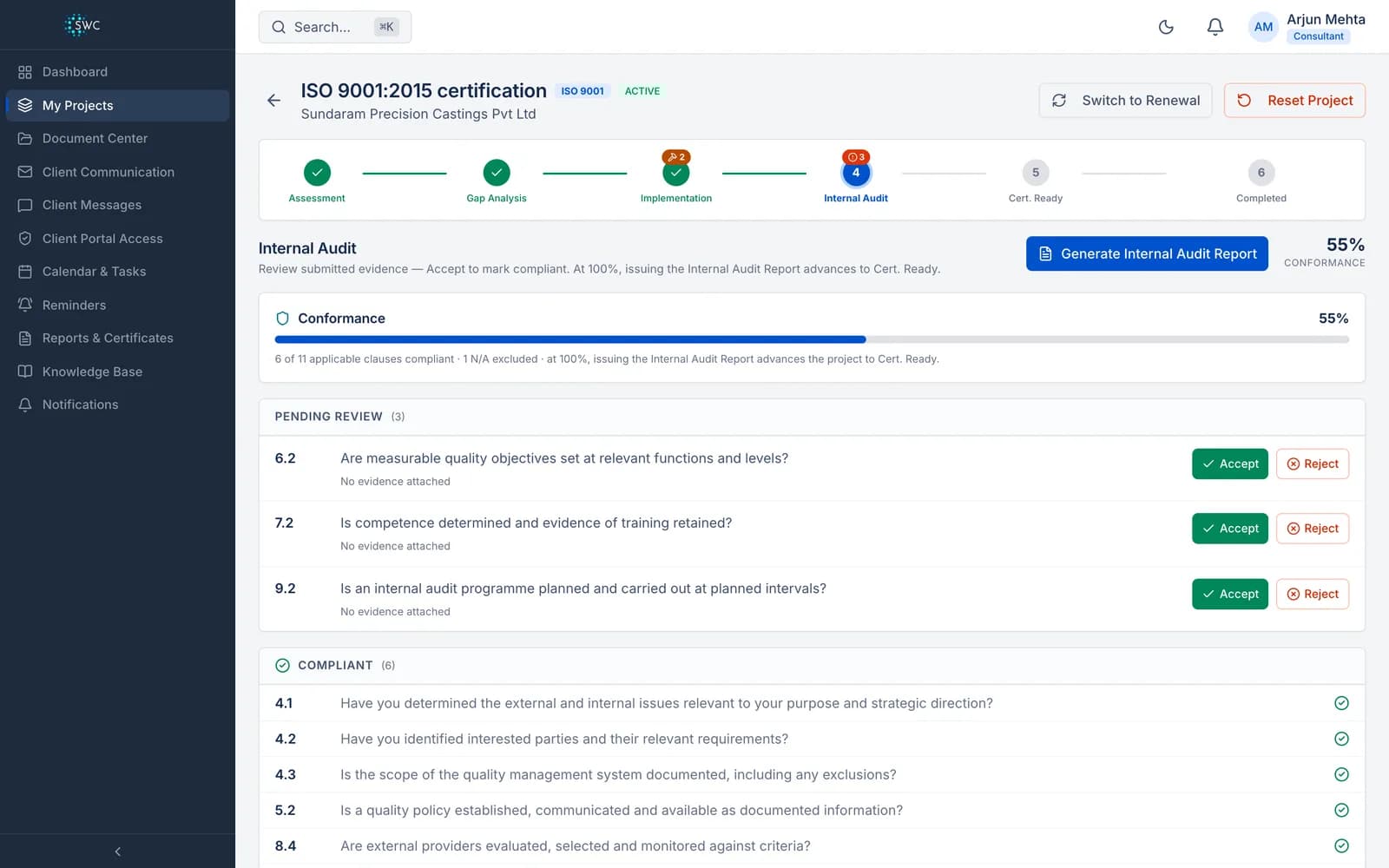Accept clause 9.2 internal audit programme
The height and width of the screenshot is (868, 1389).
click(x=1230, y=594)
